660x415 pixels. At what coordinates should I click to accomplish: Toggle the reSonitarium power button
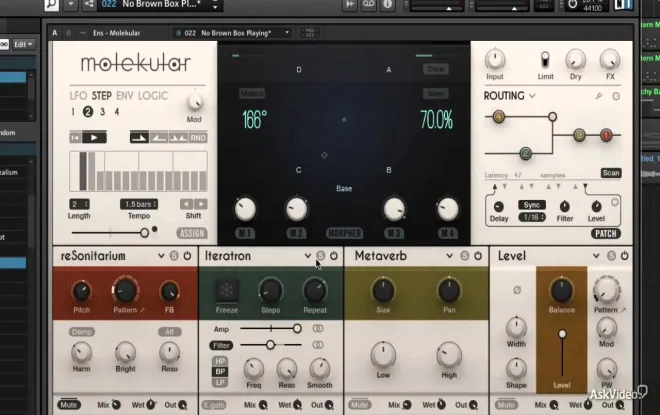point(187,256)
